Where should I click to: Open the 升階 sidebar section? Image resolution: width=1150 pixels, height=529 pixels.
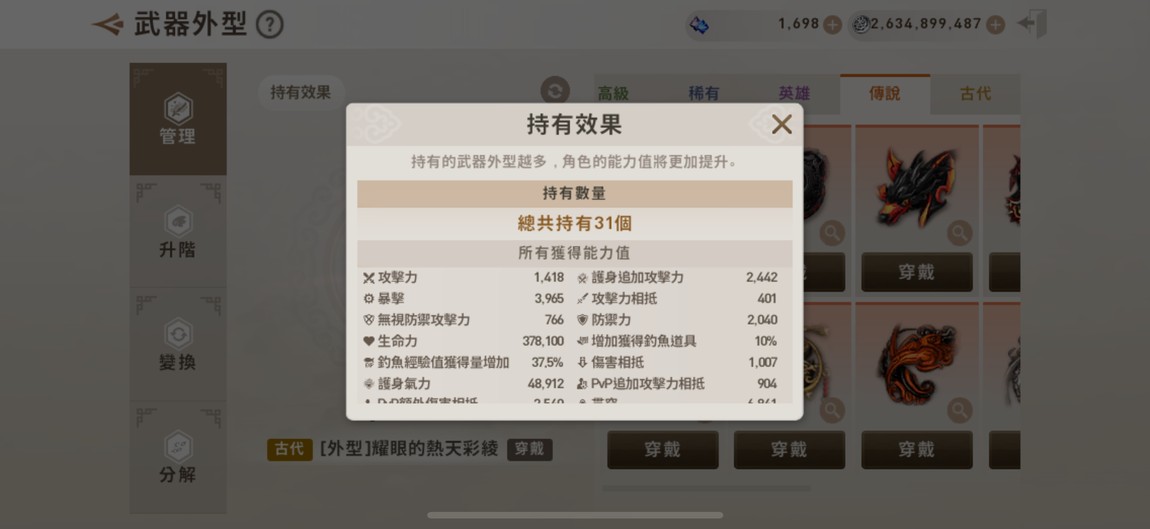tap(178, 232)
